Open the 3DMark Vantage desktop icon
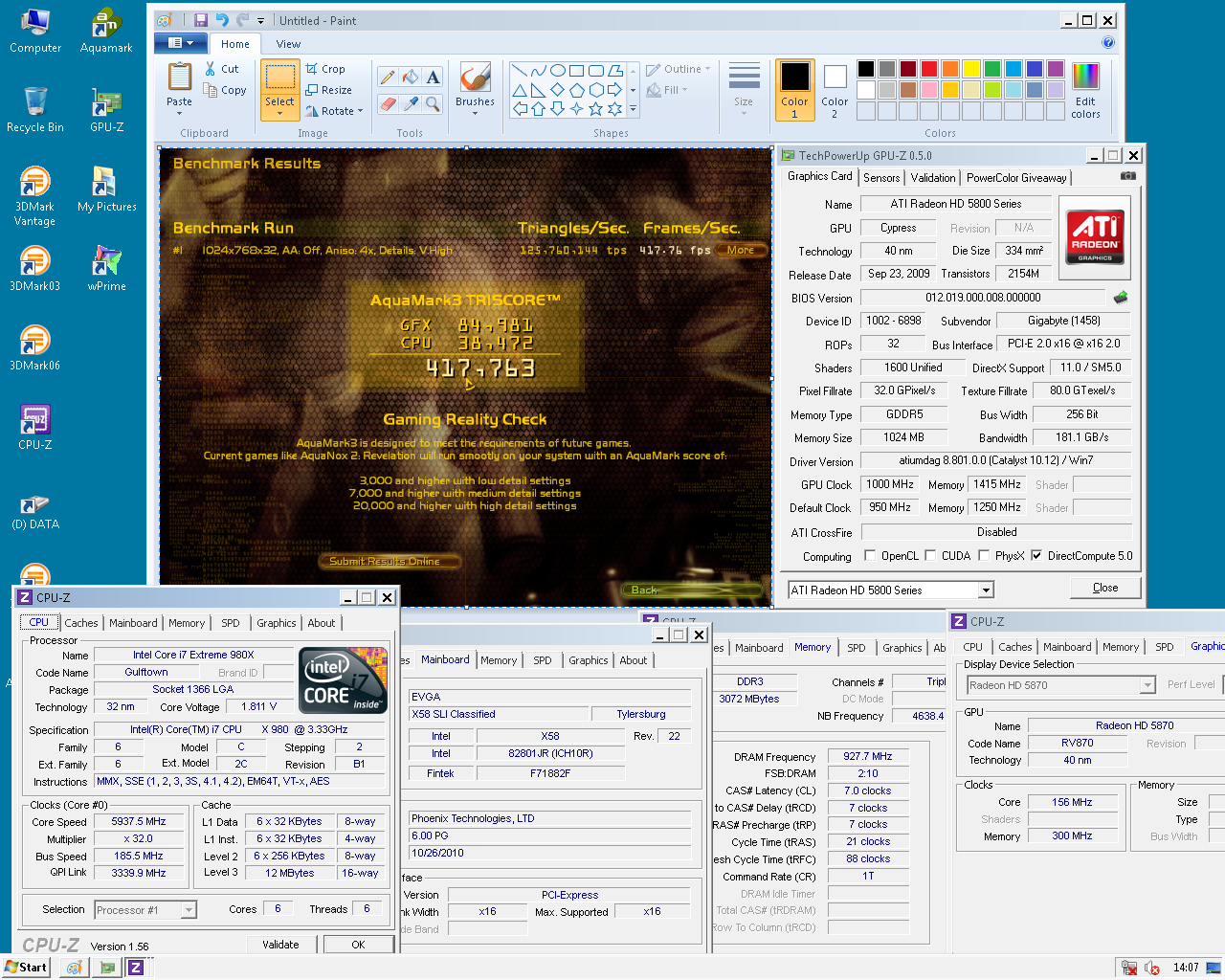Image resolution: width=1225 pixels, height=980 pixels. tap(34, 196)
